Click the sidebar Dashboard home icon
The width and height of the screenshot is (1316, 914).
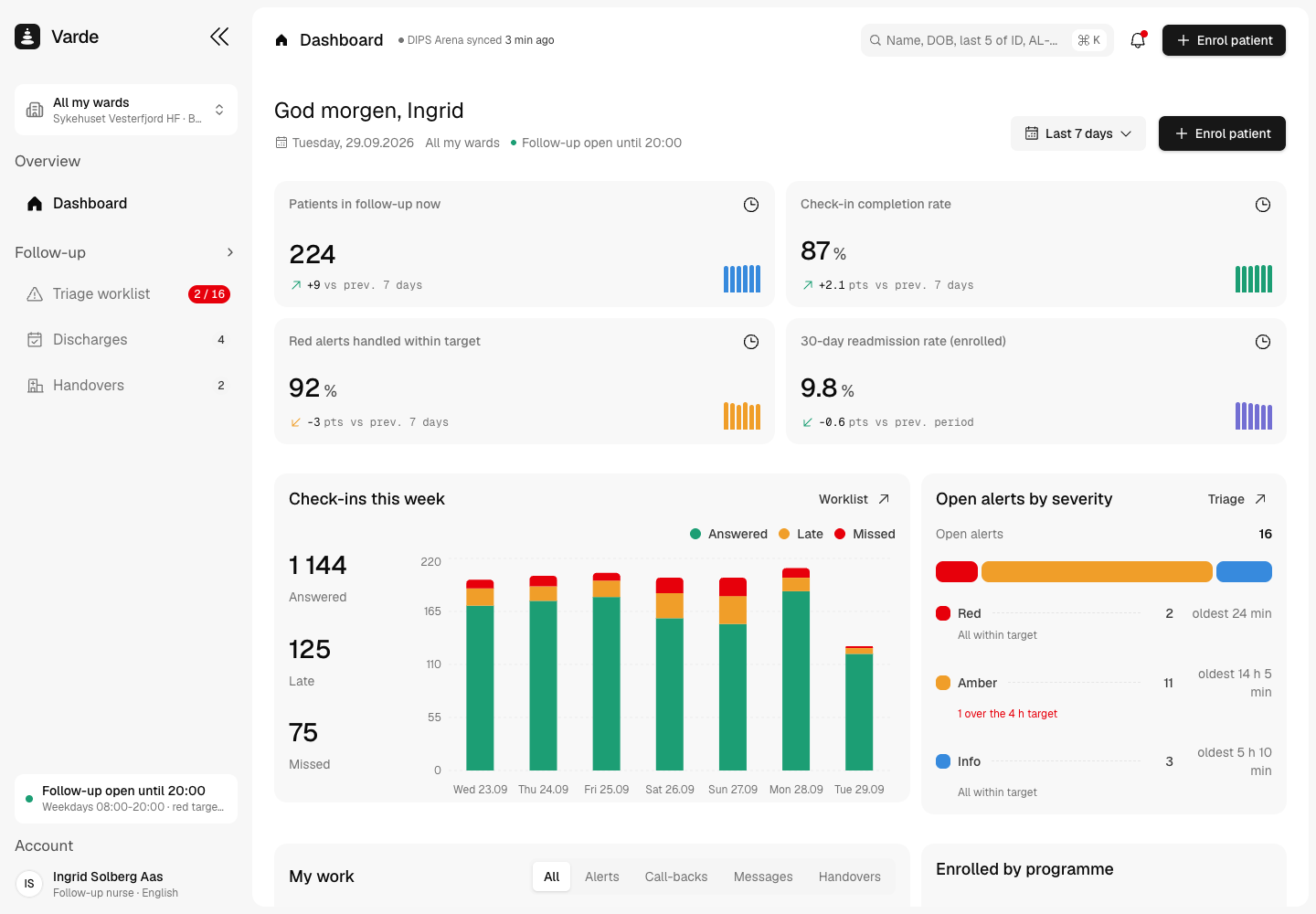pyautogui.click(x=35, y=204)
